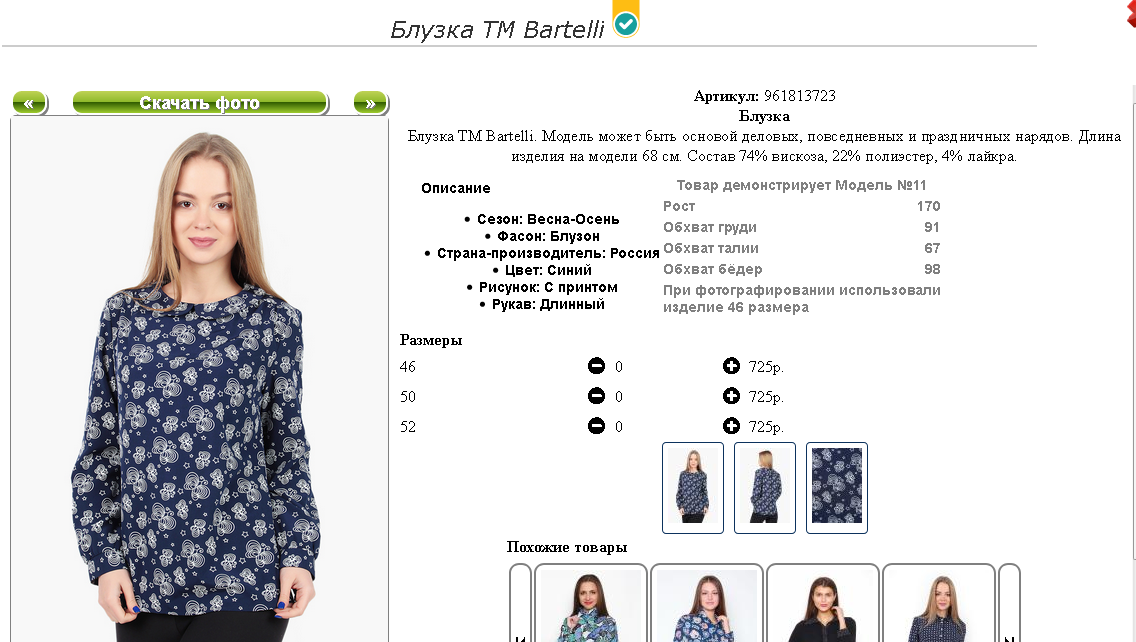Open second similar product with blue floral blouse
Screen dimensions: 1136x642
pyautogui.click(x=707, y=604)
